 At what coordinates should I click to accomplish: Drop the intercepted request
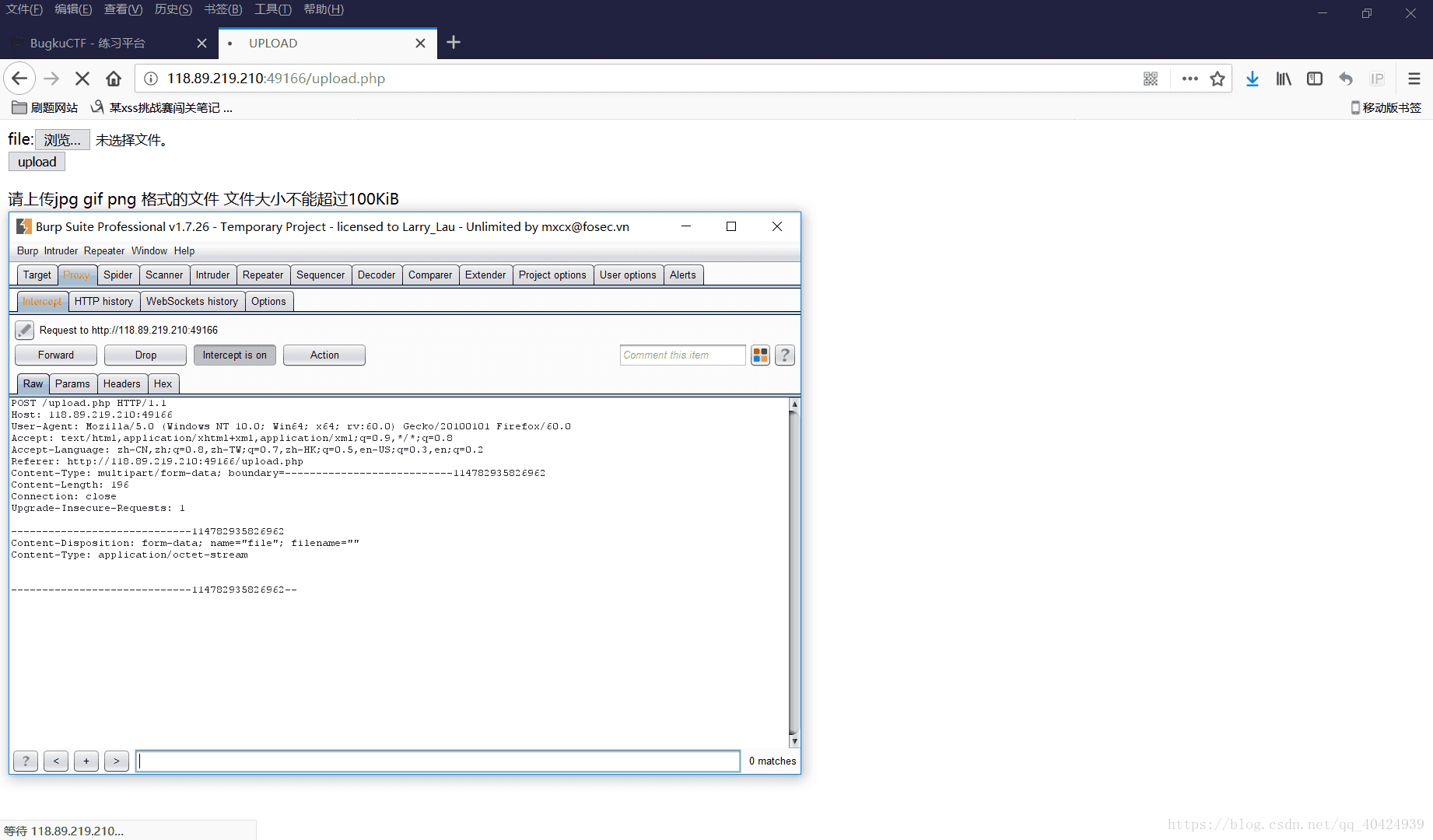tap(145, 355)
